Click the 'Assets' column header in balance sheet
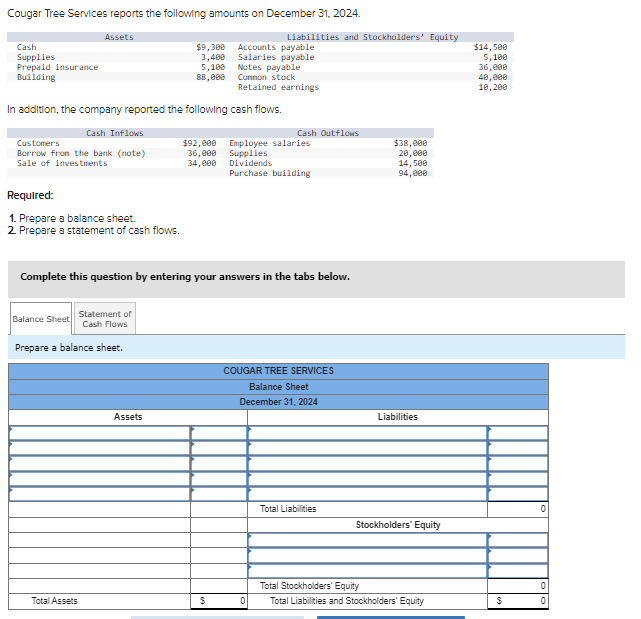Screen dimensions: 641x619 pos(128,417)
